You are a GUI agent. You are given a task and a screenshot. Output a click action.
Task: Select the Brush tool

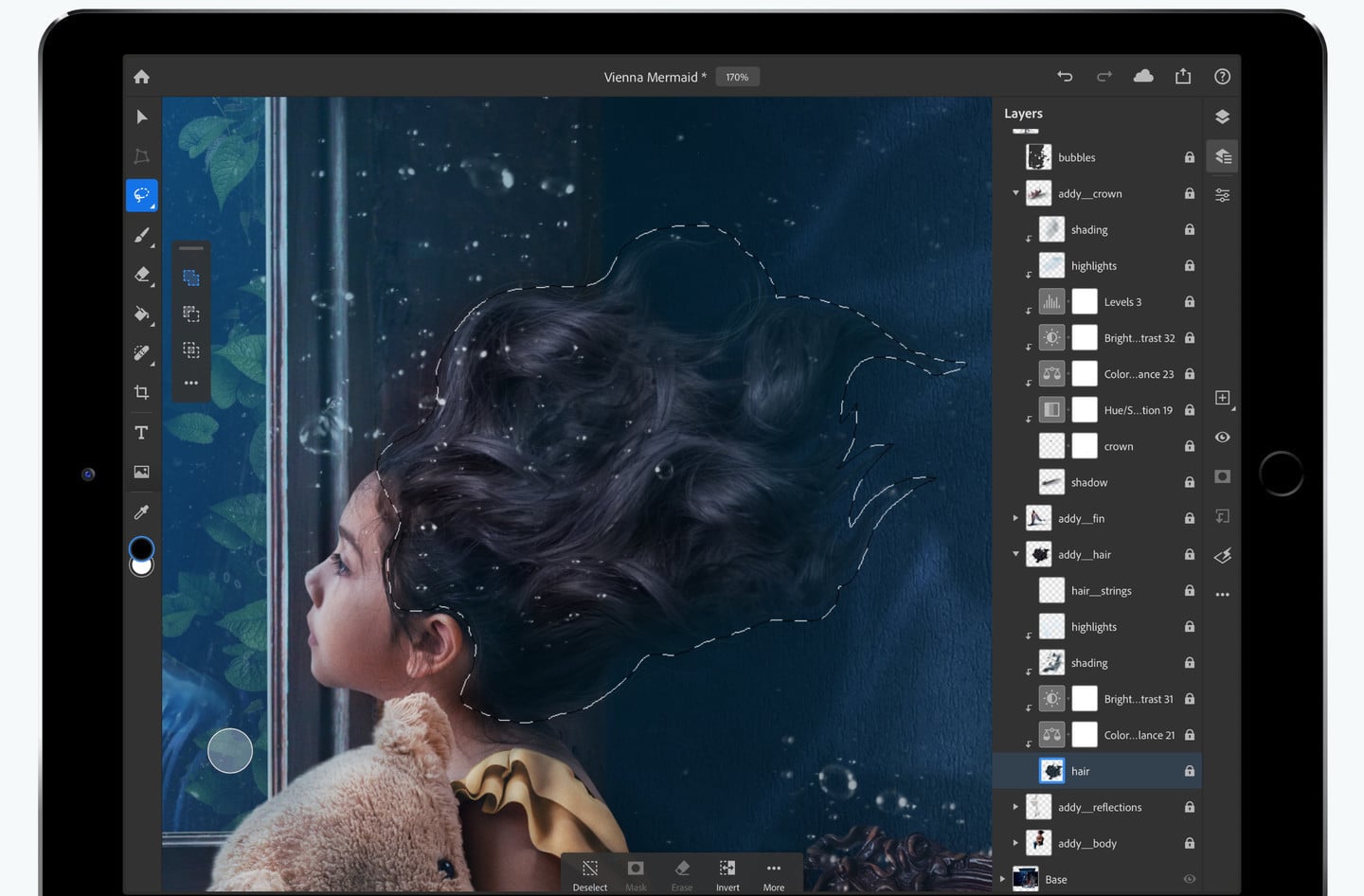(141, 235)
